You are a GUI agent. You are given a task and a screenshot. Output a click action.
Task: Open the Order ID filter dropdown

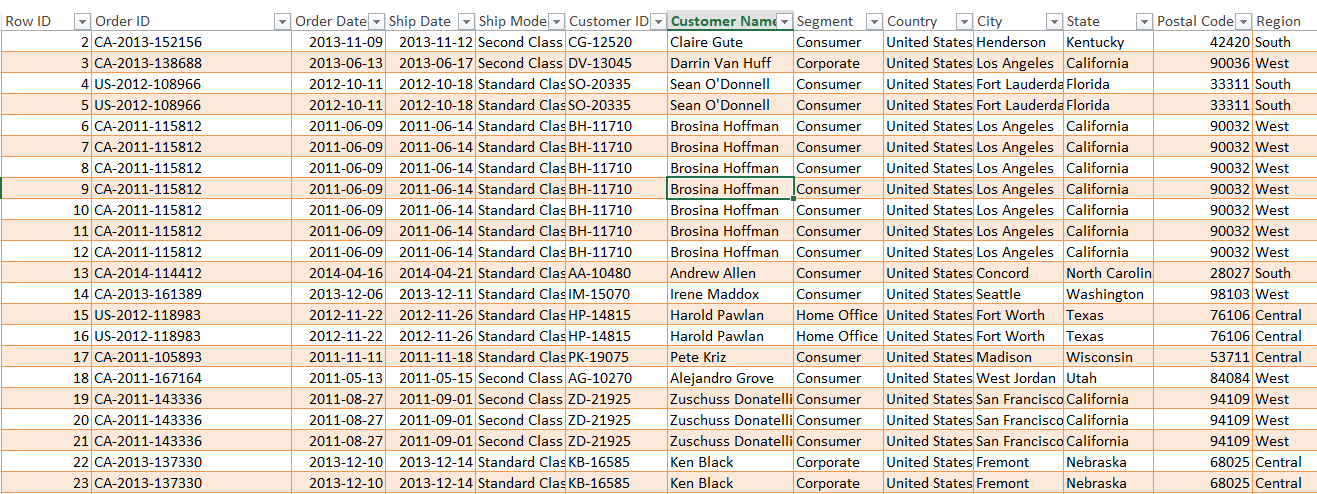(x=282, y=21)
